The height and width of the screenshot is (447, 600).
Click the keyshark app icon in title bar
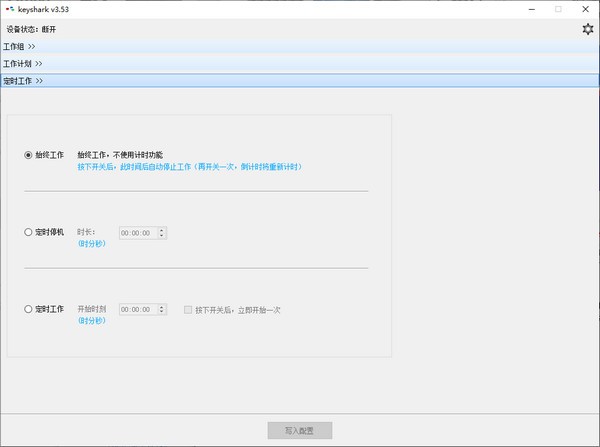9,9
